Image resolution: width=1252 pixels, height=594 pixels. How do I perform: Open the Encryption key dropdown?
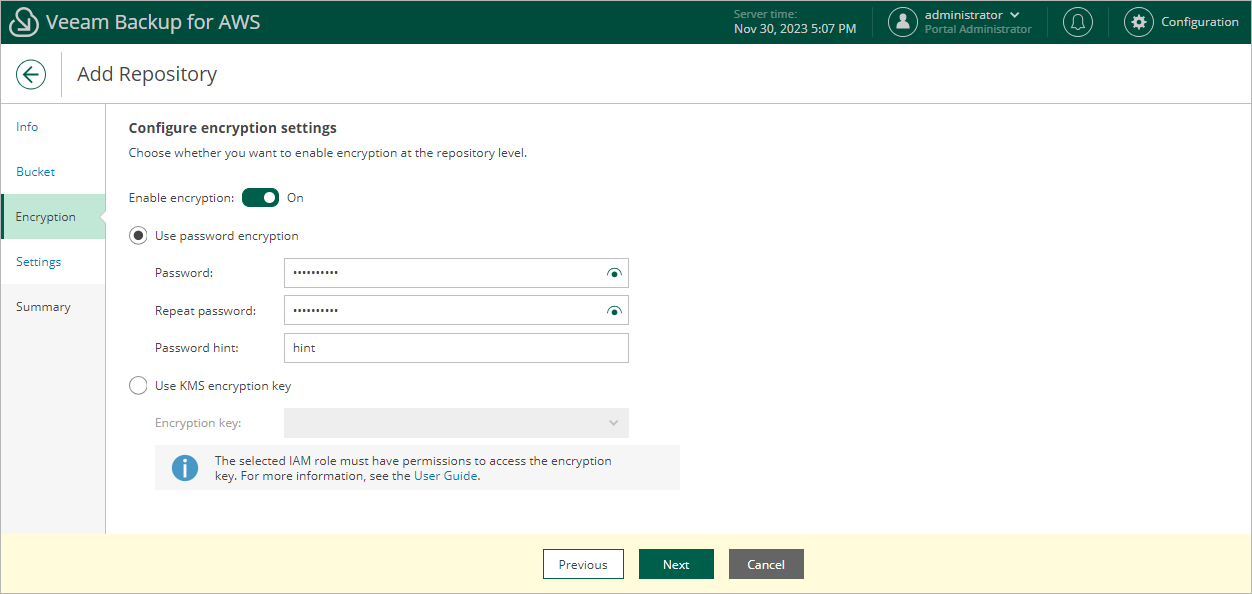pos(456,423)
